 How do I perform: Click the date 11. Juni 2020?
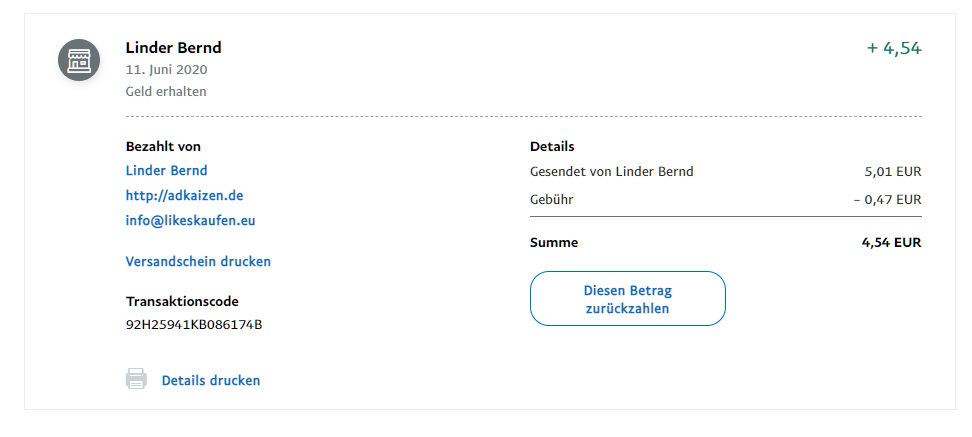[x=166, y=70]
